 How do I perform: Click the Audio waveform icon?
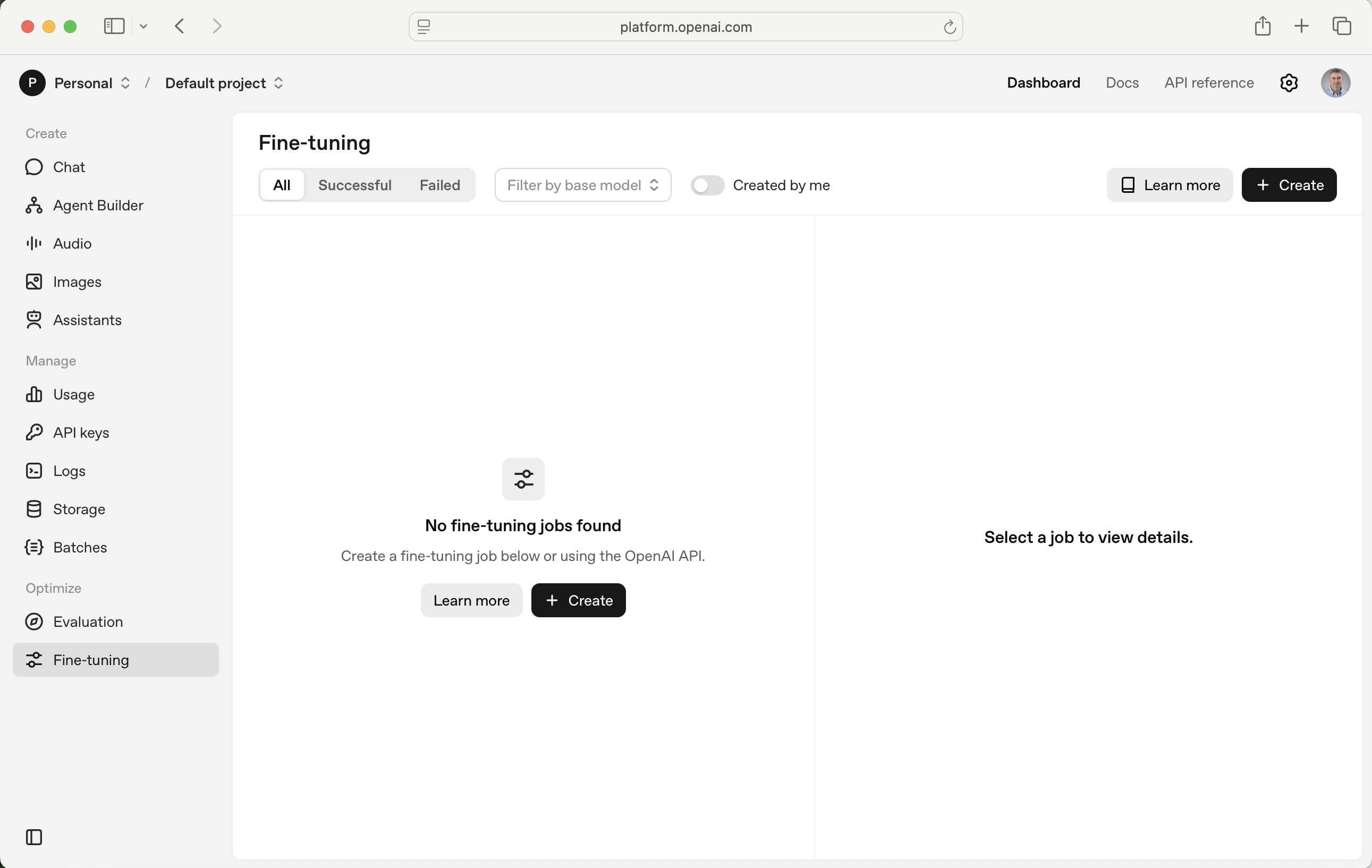click(33, 243)
